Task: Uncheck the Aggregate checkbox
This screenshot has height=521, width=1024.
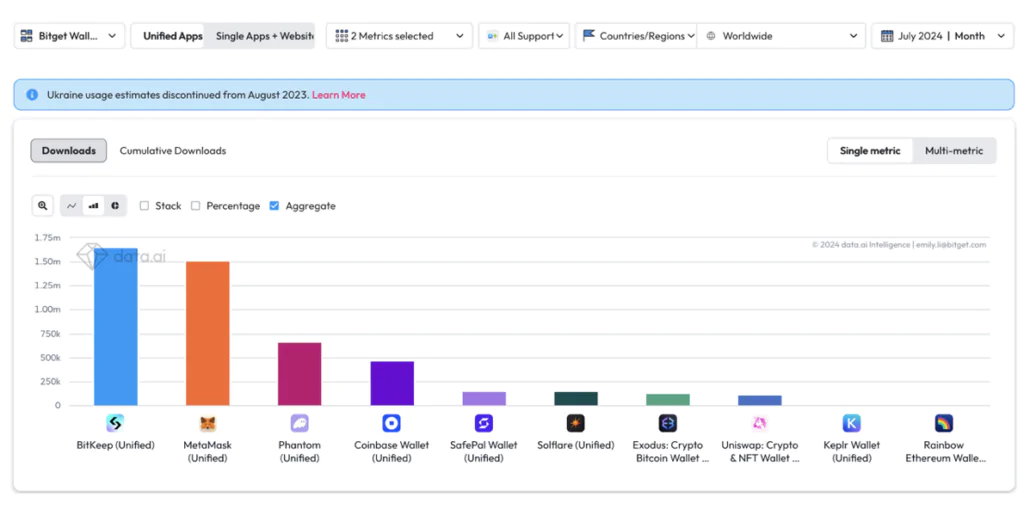Action: click(x=274, y=206)
